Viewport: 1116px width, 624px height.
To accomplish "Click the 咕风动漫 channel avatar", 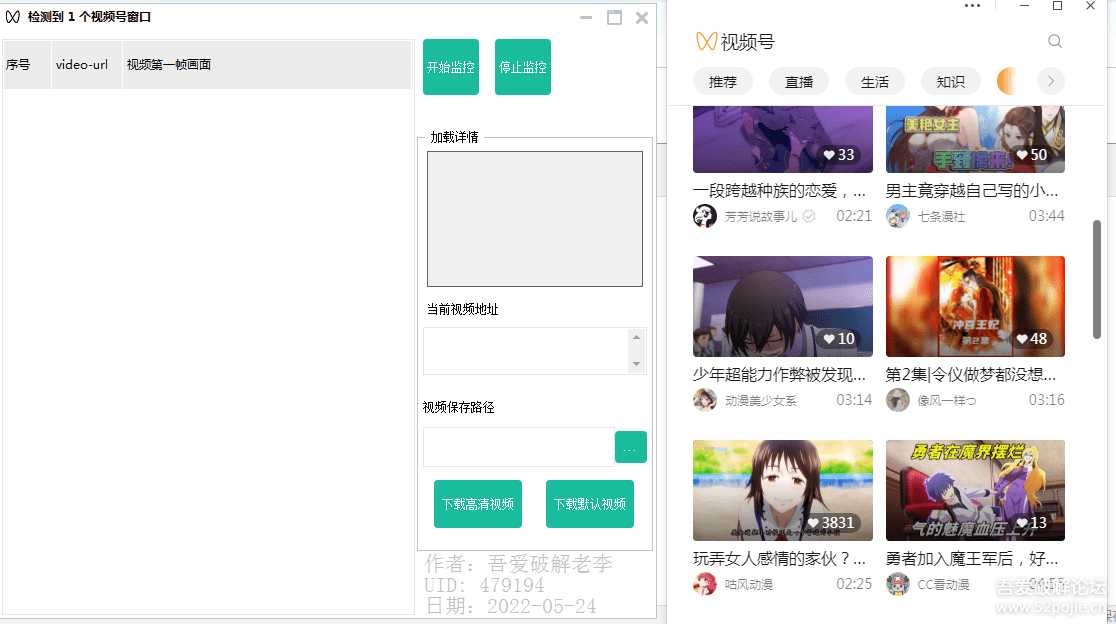I will click(x=705, y=584).
